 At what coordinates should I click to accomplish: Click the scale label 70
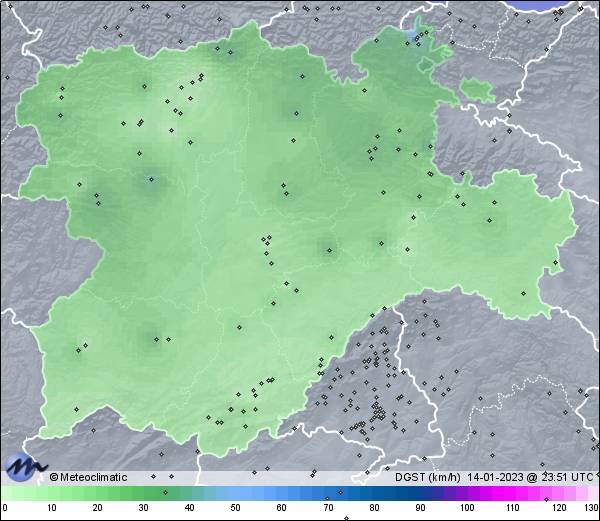328,508
